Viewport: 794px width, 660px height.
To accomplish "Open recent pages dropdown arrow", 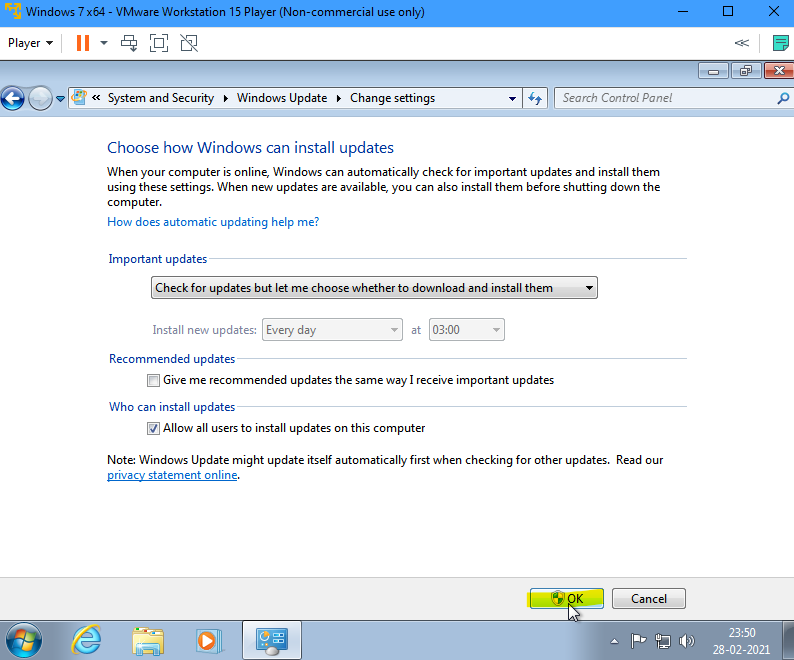I will click(60, 99).
